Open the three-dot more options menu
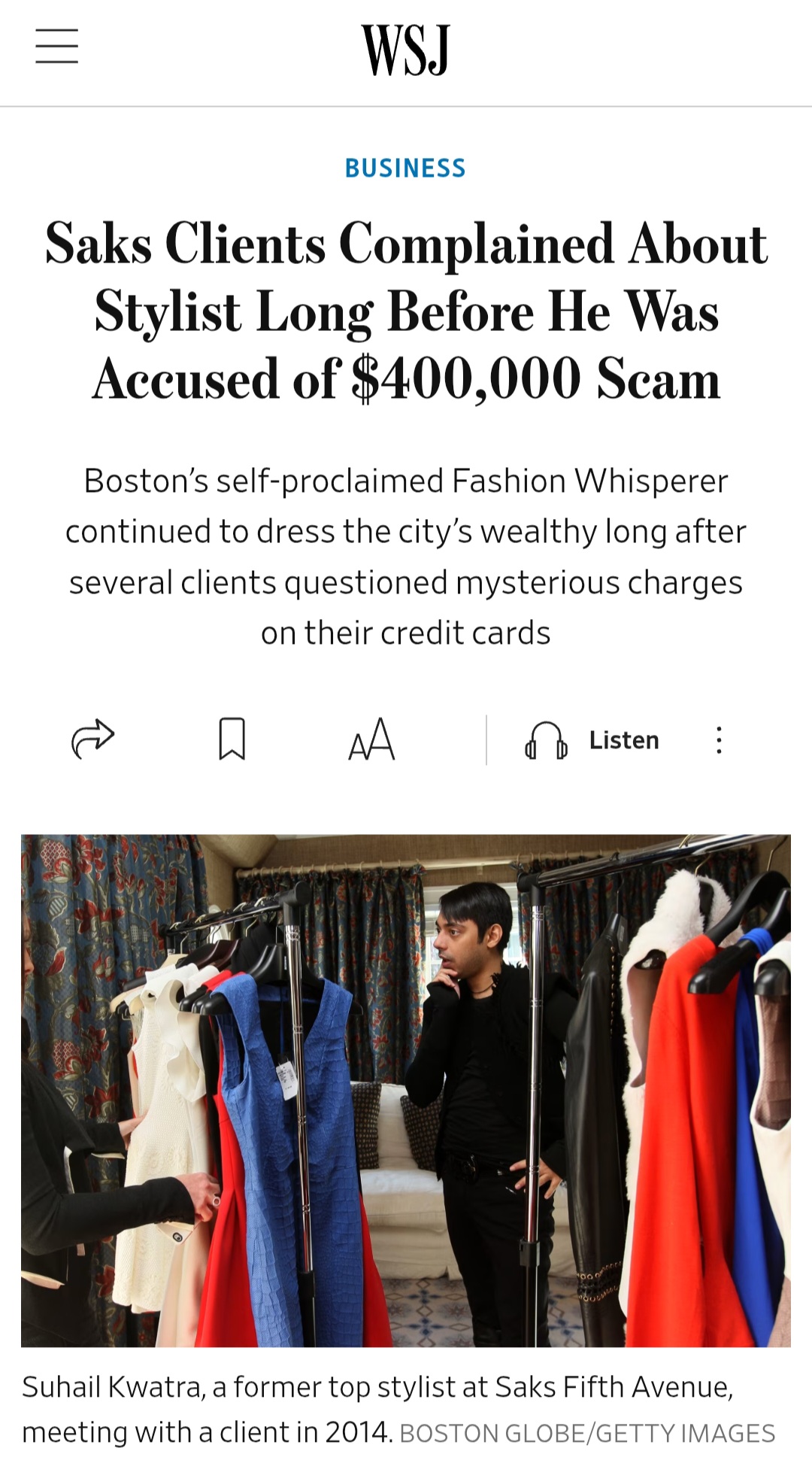This screenshot has height=1466, width=812. pyautogui.click(x=719, y=740)
